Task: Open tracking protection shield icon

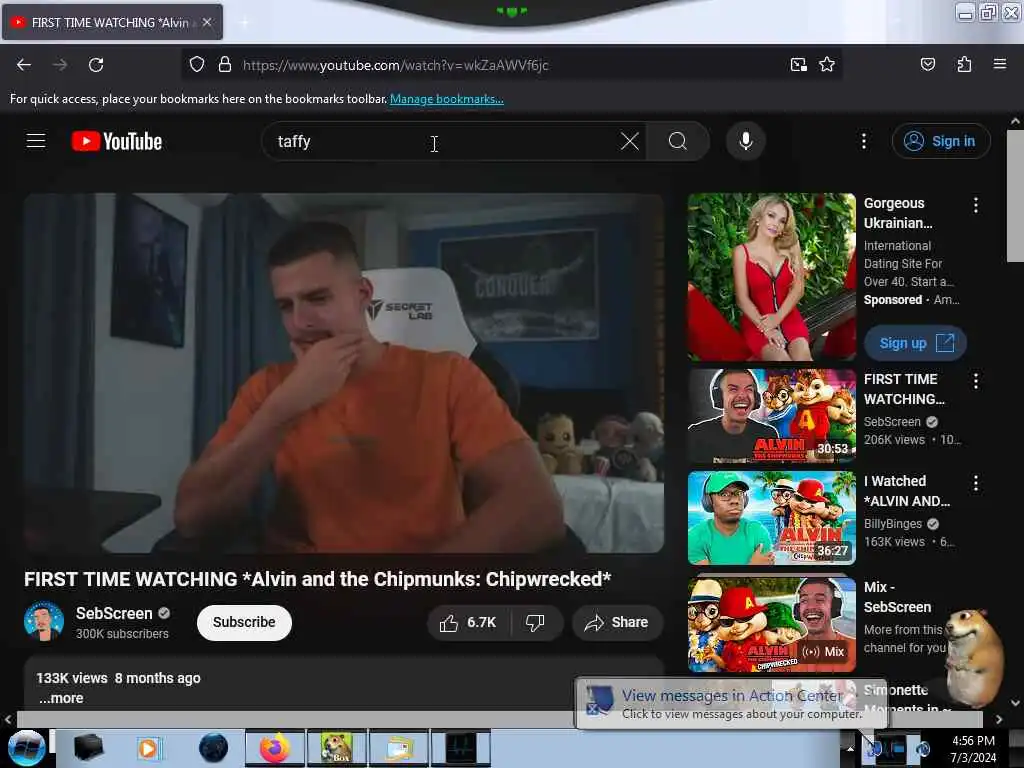Action: pyautogui.click(x=197, y=64)
